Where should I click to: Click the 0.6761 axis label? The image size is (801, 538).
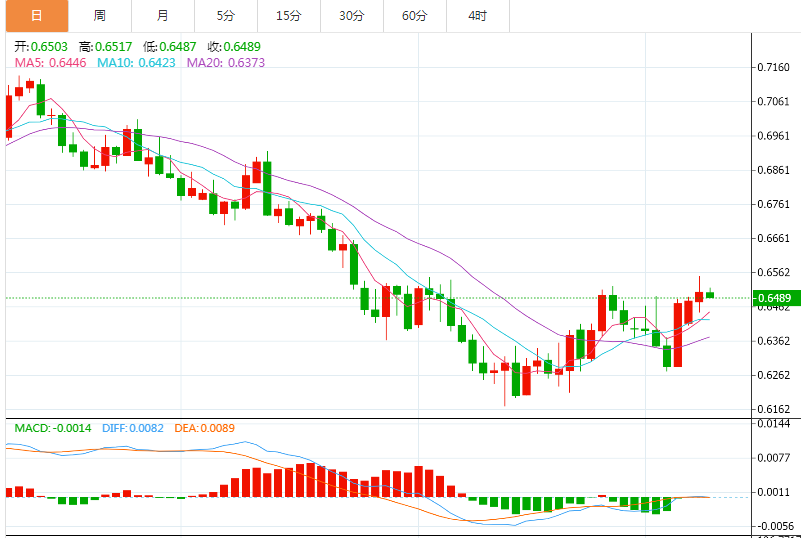point(773,204)
